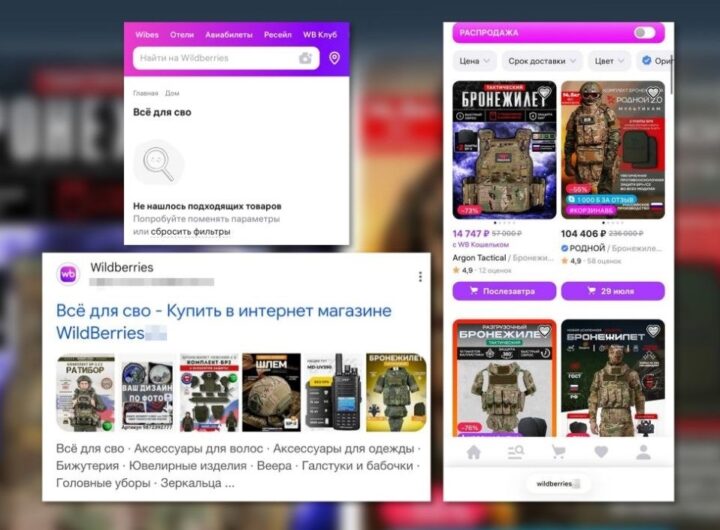Expand the Цвет filter dropdown

tap(609, 61)
